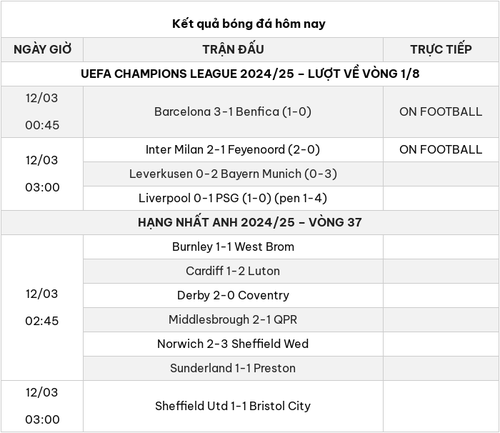Click ON FOOTBALL beside the Inter Milan match
The width and height of the screenshot is (500, 433).
(441, 149)
